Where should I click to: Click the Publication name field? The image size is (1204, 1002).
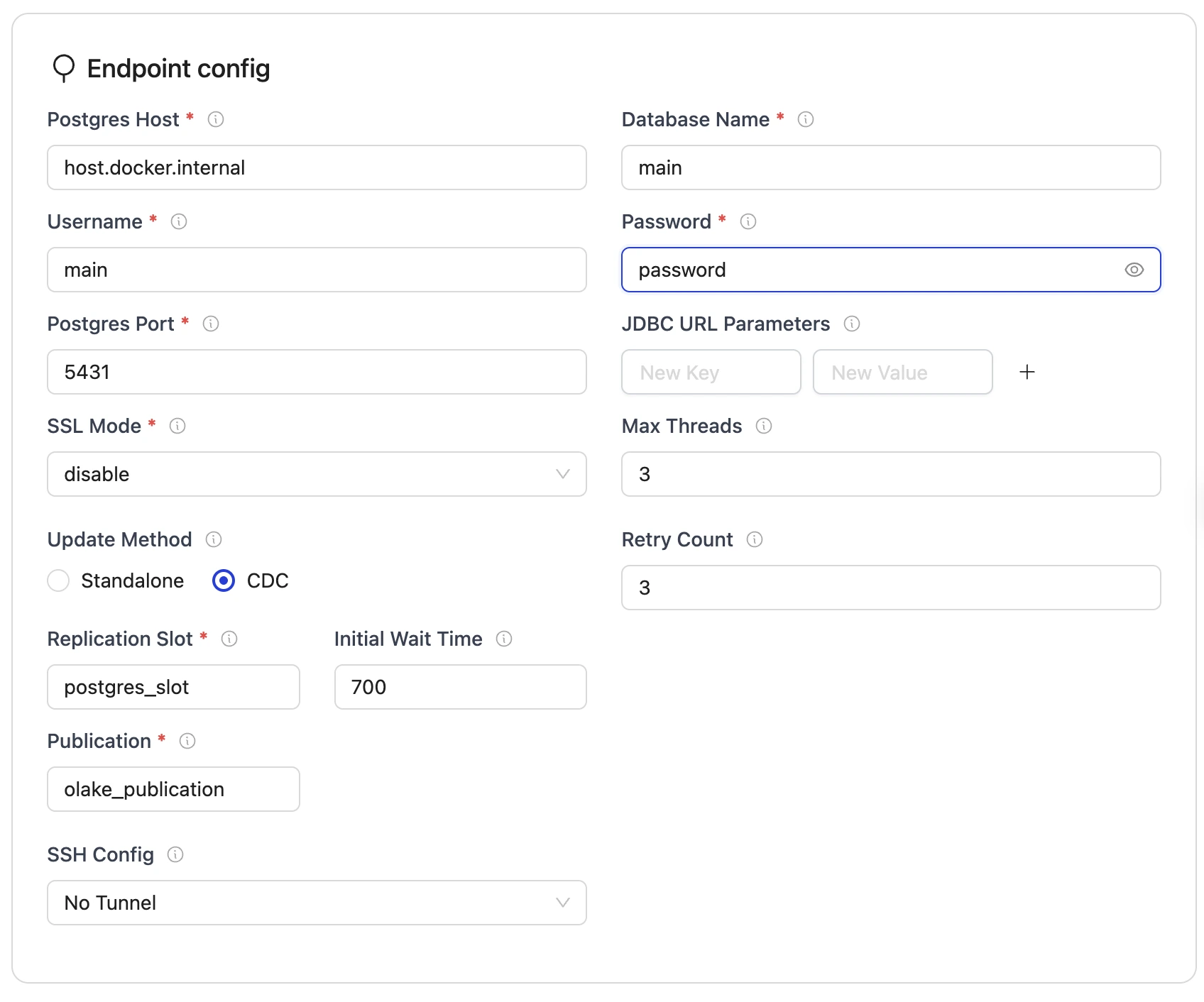tap(173, 789)
